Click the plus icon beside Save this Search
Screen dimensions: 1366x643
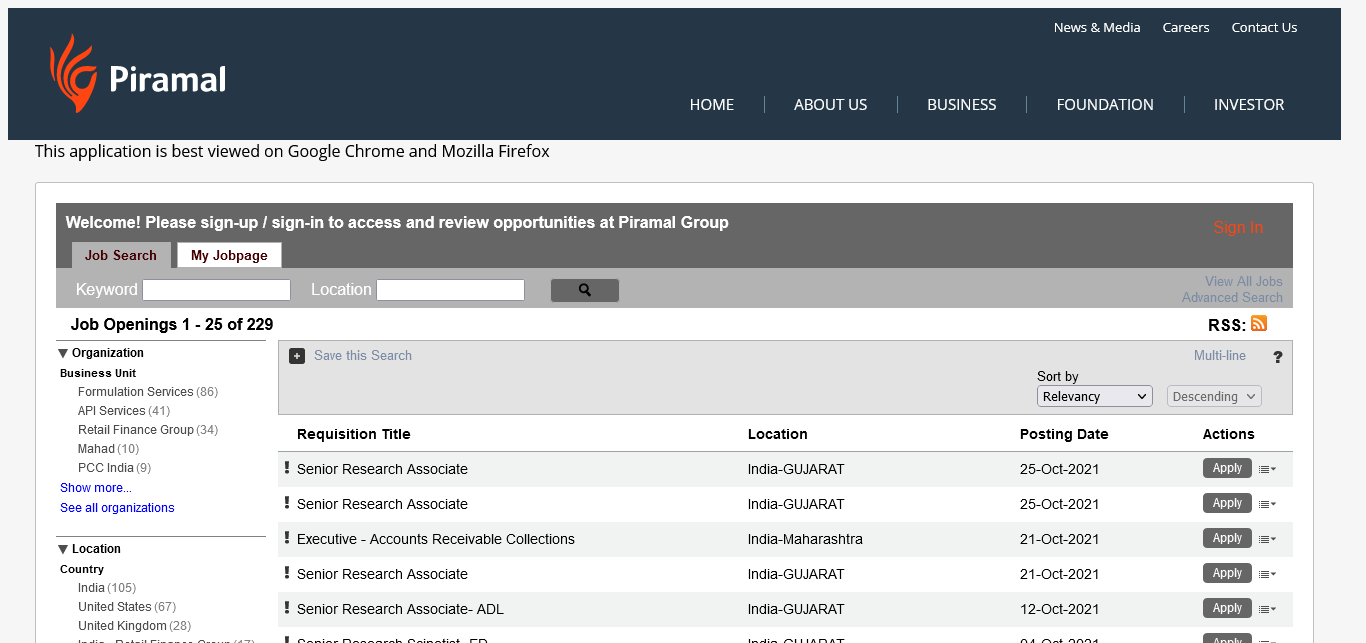[297, 356]
